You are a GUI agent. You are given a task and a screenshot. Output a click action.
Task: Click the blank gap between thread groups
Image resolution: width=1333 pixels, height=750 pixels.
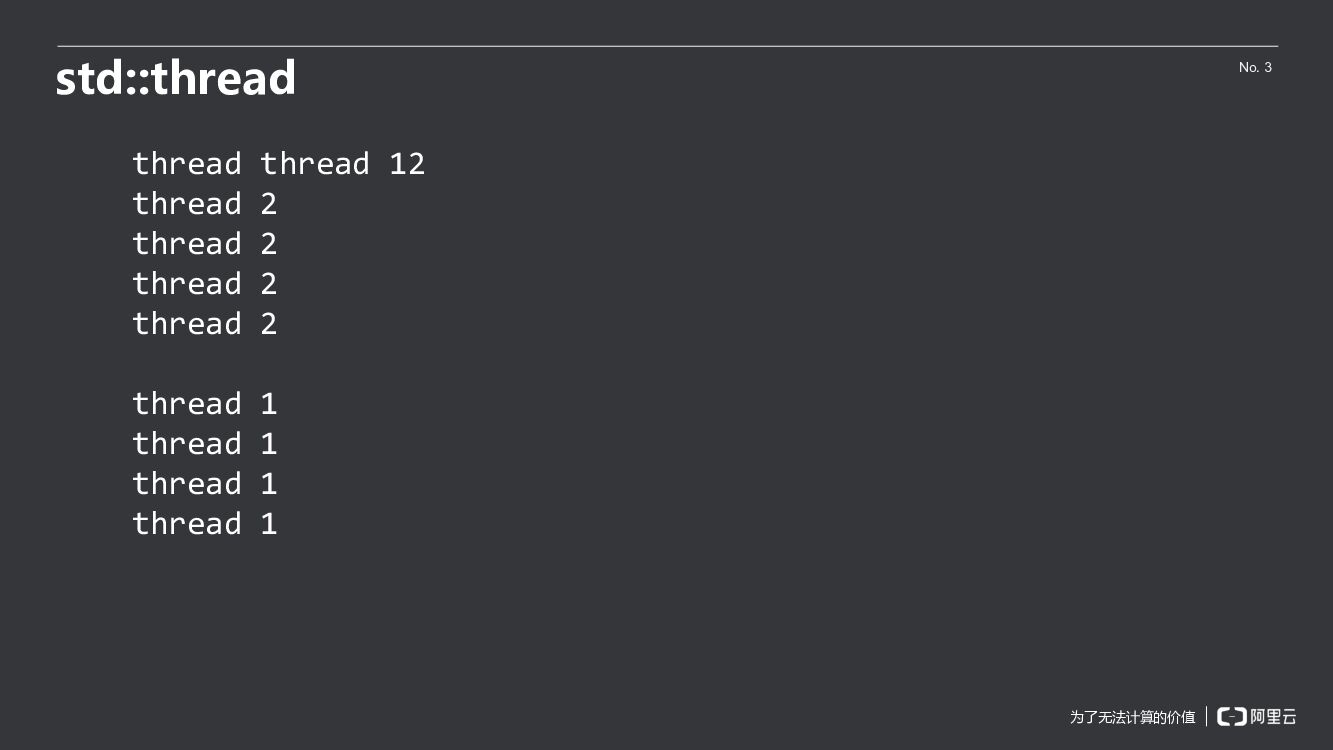point(204,364)
